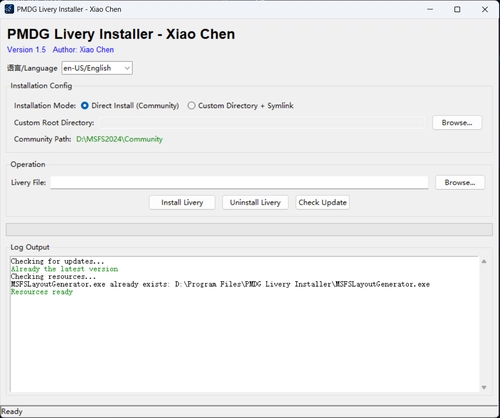
Task: Maximize the installer window
Action: [x=457, y=9]
